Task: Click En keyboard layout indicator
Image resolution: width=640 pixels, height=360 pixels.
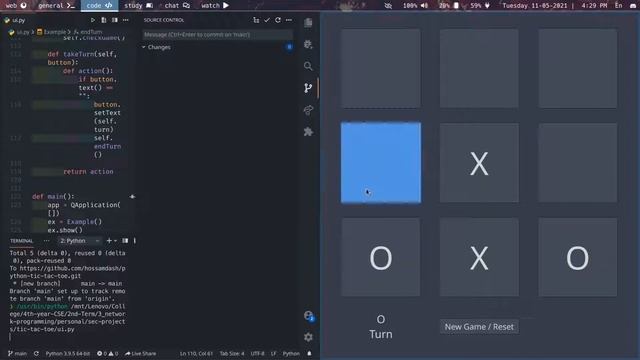Action: point(619,5)
